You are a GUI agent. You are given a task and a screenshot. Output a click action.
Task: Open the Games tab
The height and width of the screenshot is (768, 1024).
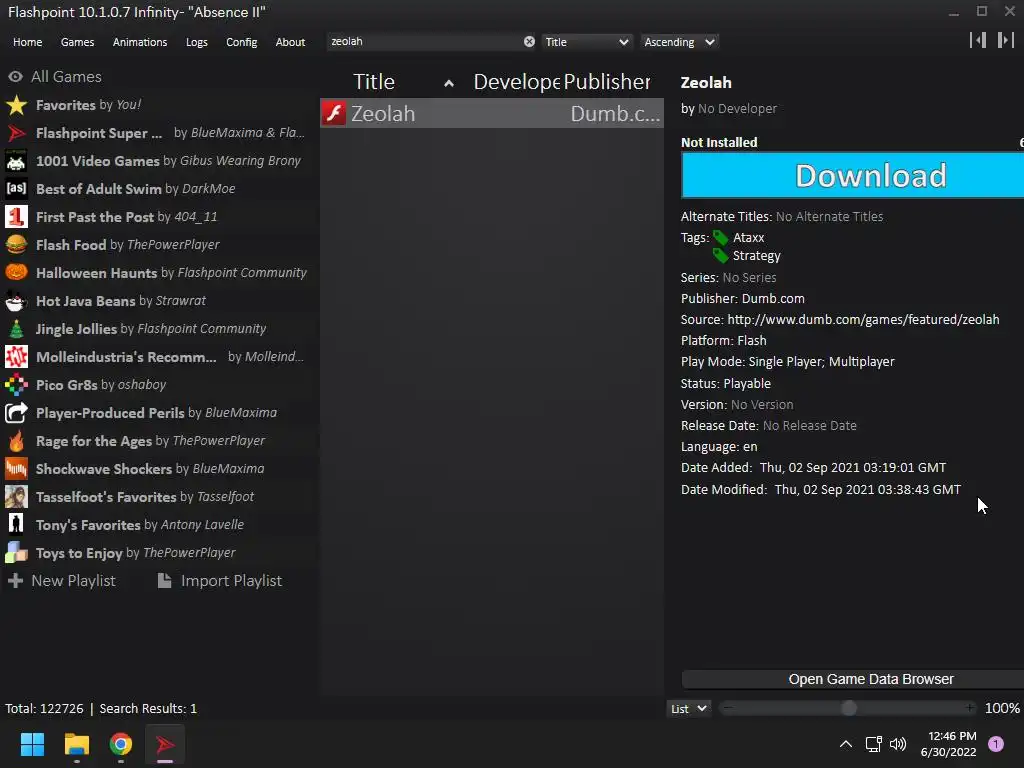[x=77, y=42]
